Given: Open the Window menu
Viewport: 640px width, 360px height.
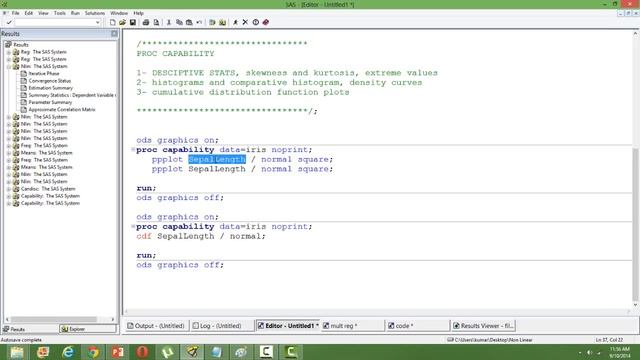Looking at the screenshot, I should [x=119, y=13].
